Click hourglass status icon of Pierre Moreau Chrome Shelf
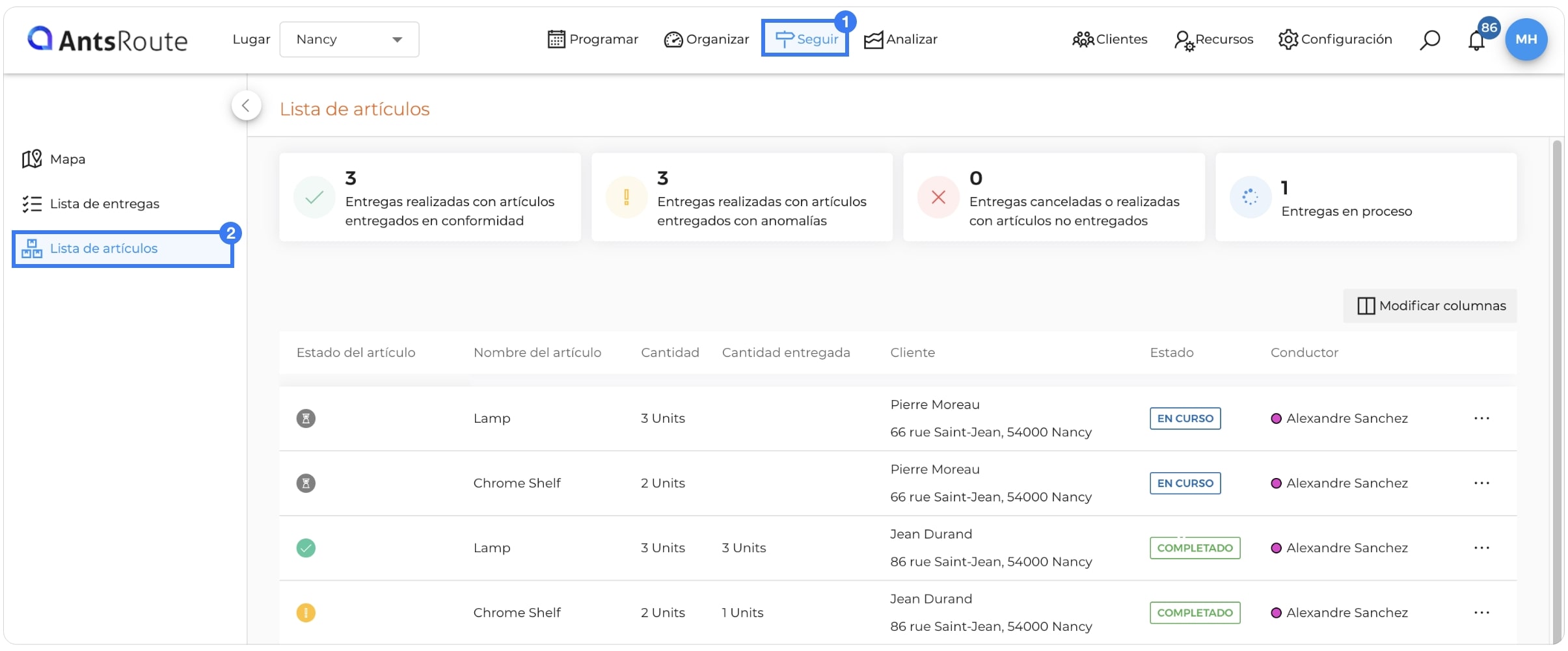 [306, 483]
